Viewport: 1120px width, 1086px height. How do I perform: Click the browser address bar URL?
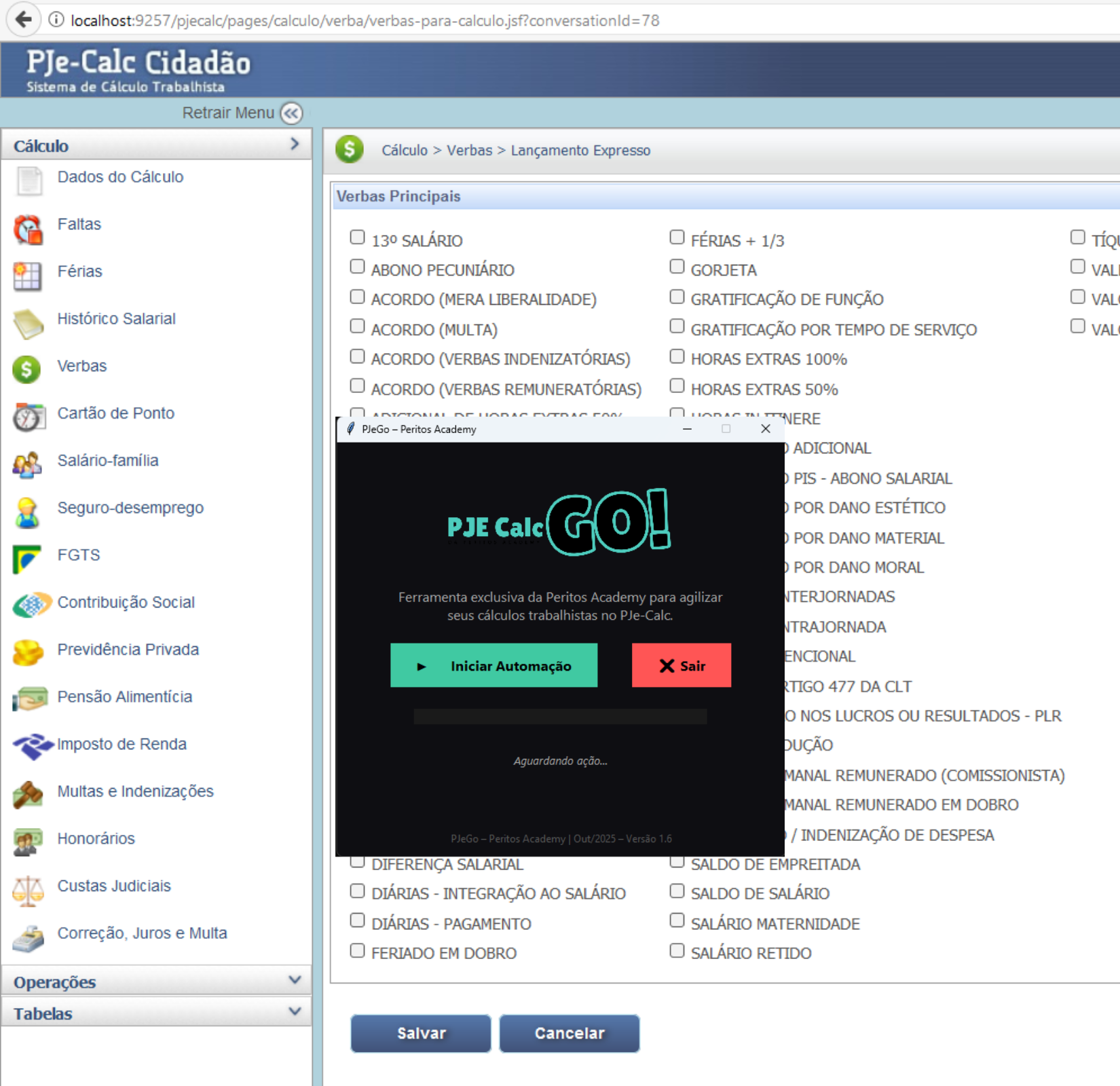coord(365,20)
